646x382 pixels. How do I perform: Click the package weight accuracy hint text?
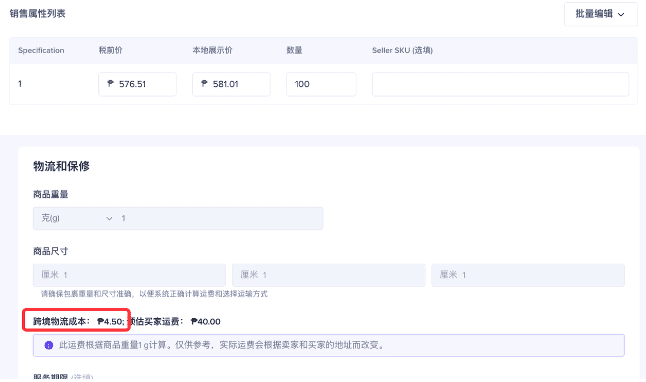pyautogui.click(x=154, y=294)
